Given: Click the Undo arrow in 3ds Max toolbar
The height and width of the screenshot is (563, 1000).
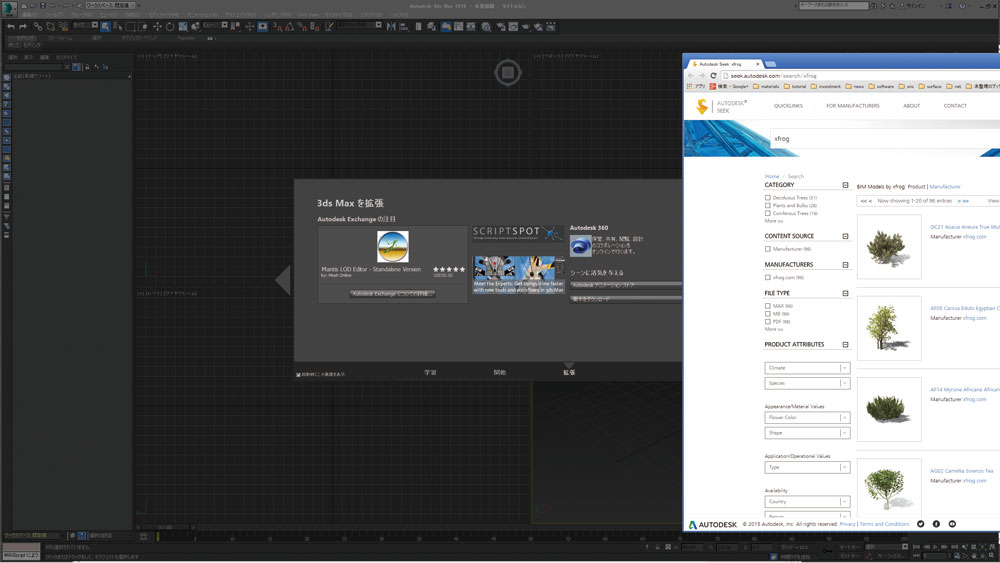Looking at the screenshot, I should tap(11, 27).
